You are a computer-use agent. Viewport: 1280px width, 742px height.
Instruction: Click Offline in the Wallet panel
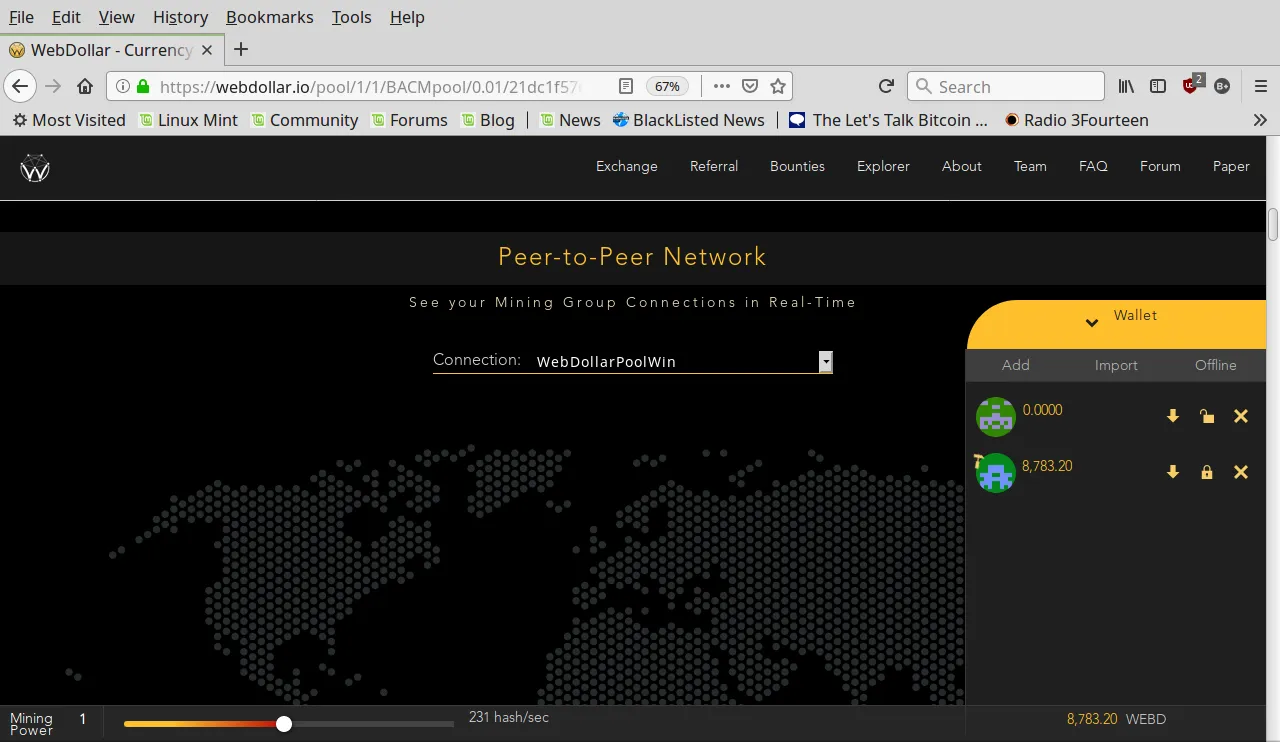tap(1216, 365)
